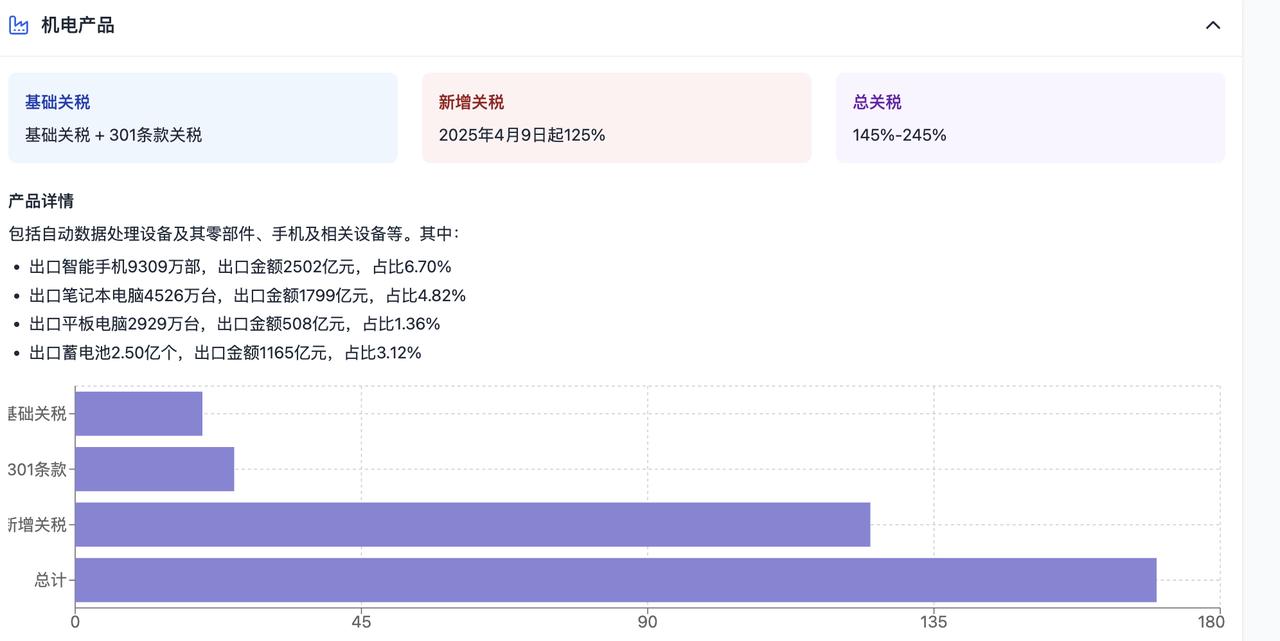
Task: Click the 2025年4月9日起125% text
Action: pos(522,134)
